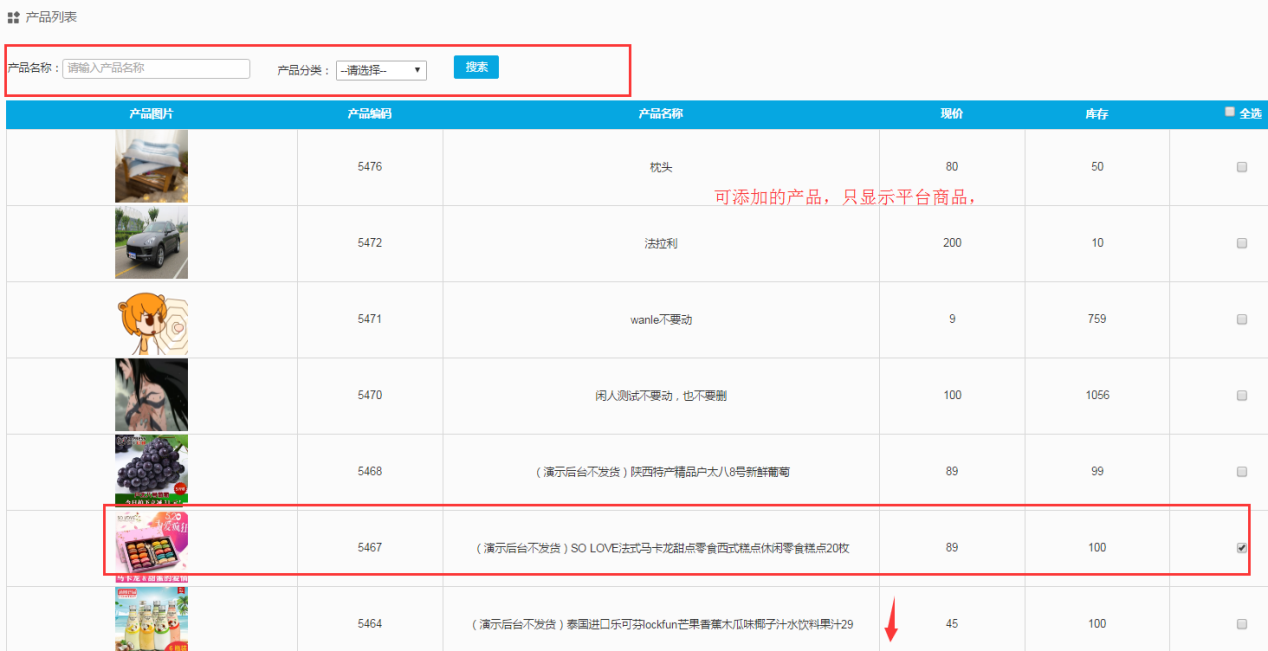1268x651 pixels.
Task: Click the anime image for product 5470
Action: tap(151, 395)
